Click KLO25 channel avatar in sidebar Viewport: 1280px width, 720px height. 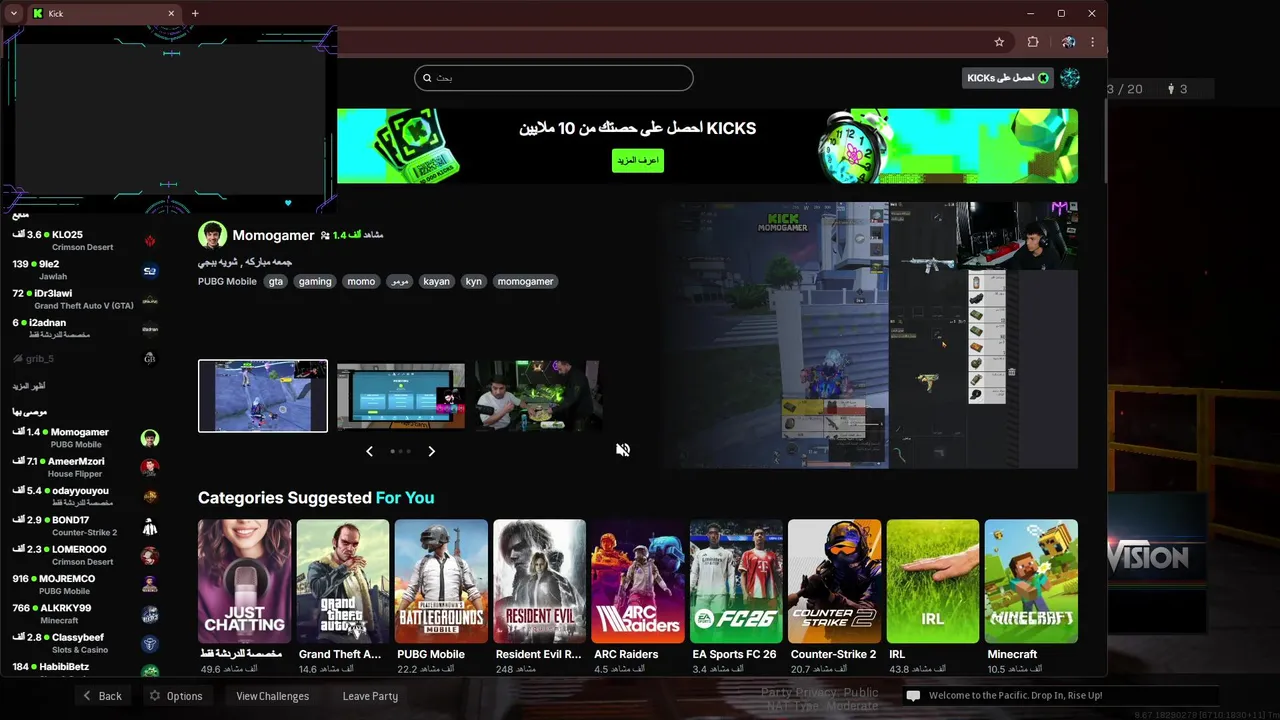(150, 241)
